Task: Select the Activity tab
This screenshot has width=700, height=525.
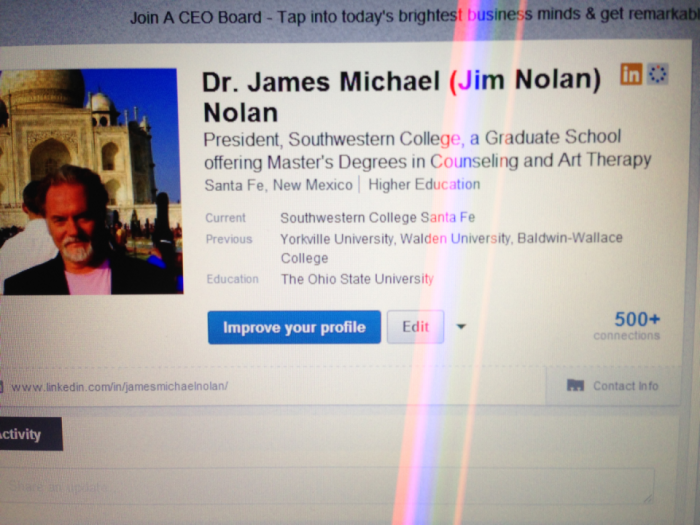Action: 30,434
